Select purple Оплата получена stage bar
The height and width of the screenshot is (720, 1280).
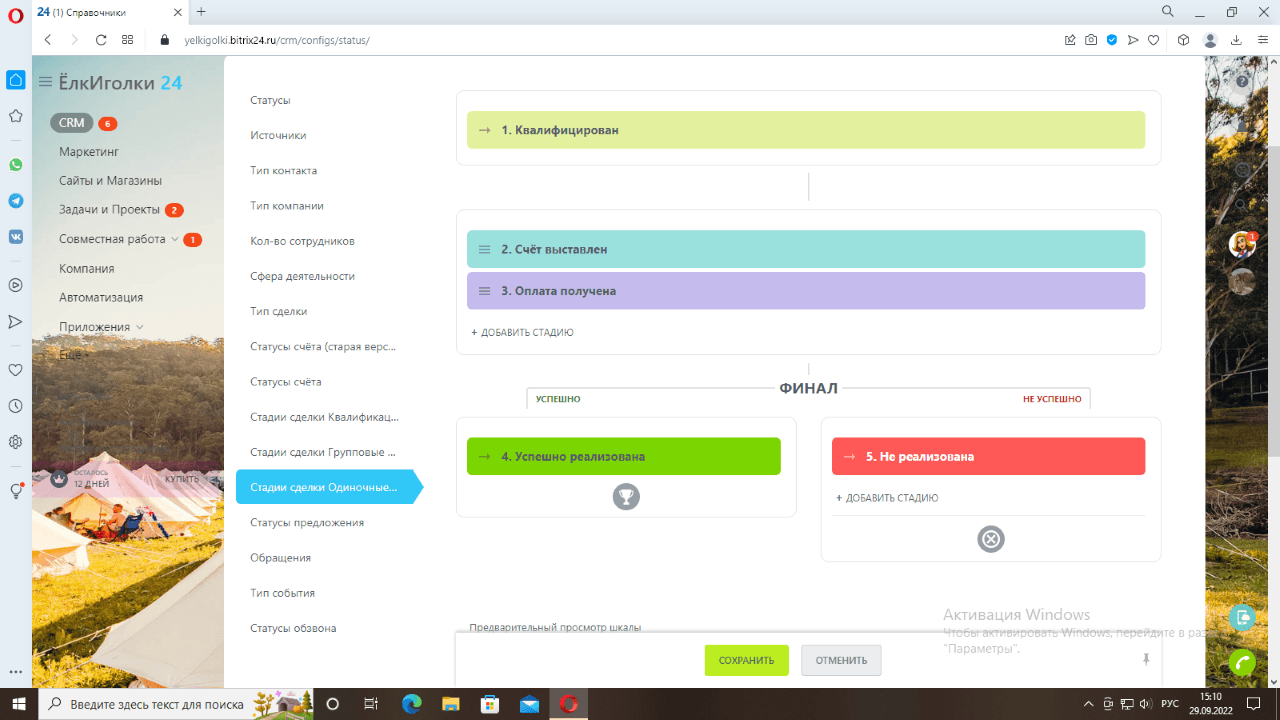pos(806,291)
